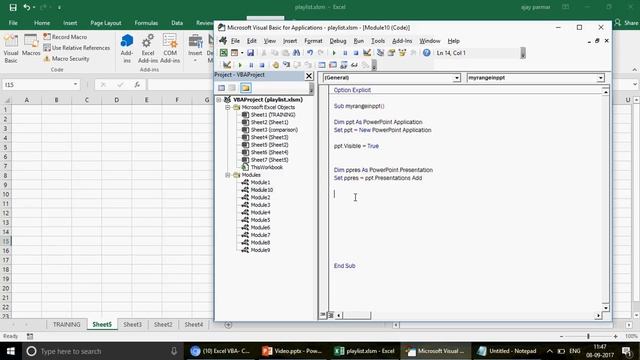Open Untitled - Notepad from taskbar

tap(507, 351)
